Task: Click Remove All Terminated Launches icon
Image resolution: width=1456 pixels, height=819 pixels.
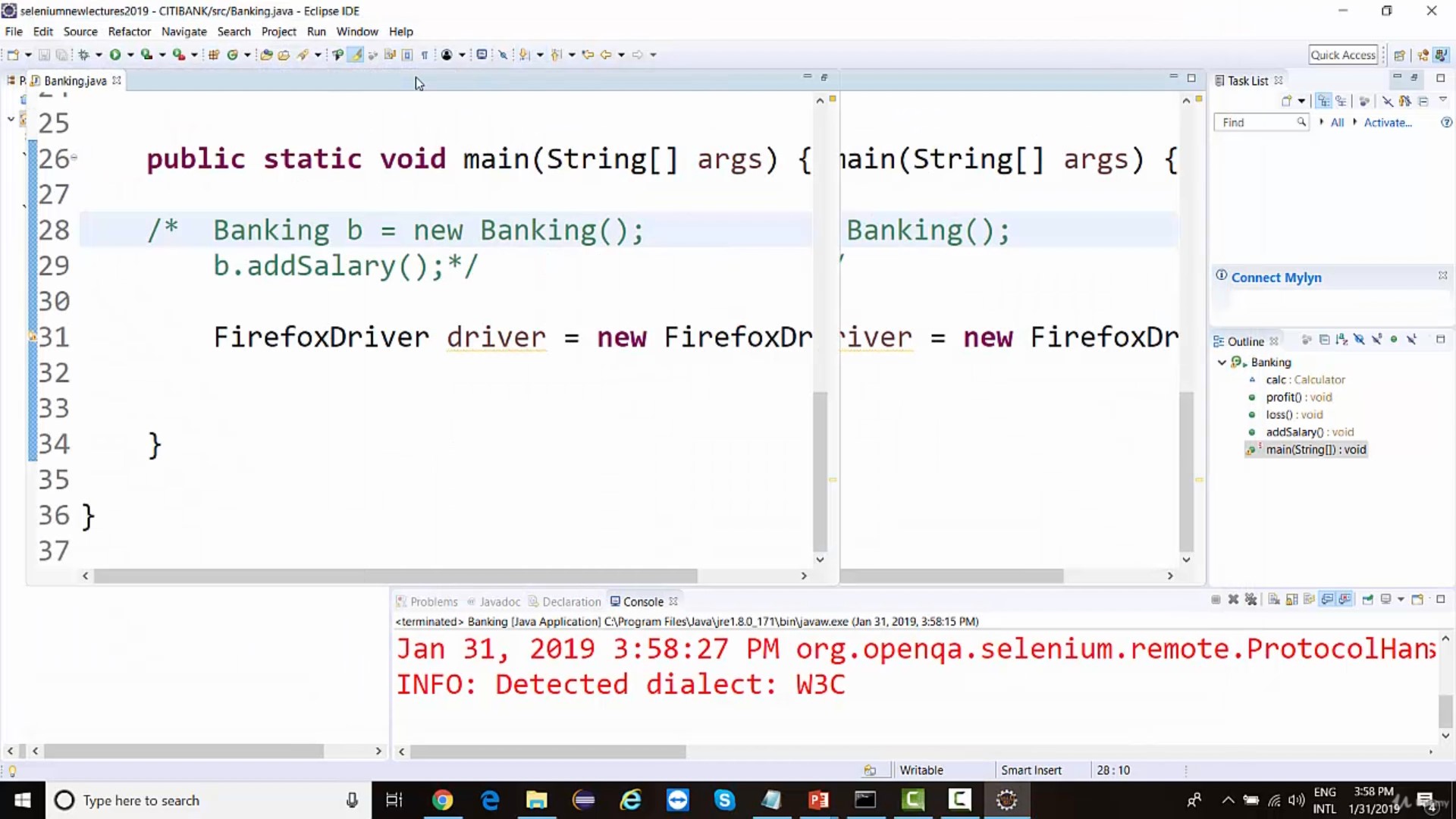Action: point(1251,599)
